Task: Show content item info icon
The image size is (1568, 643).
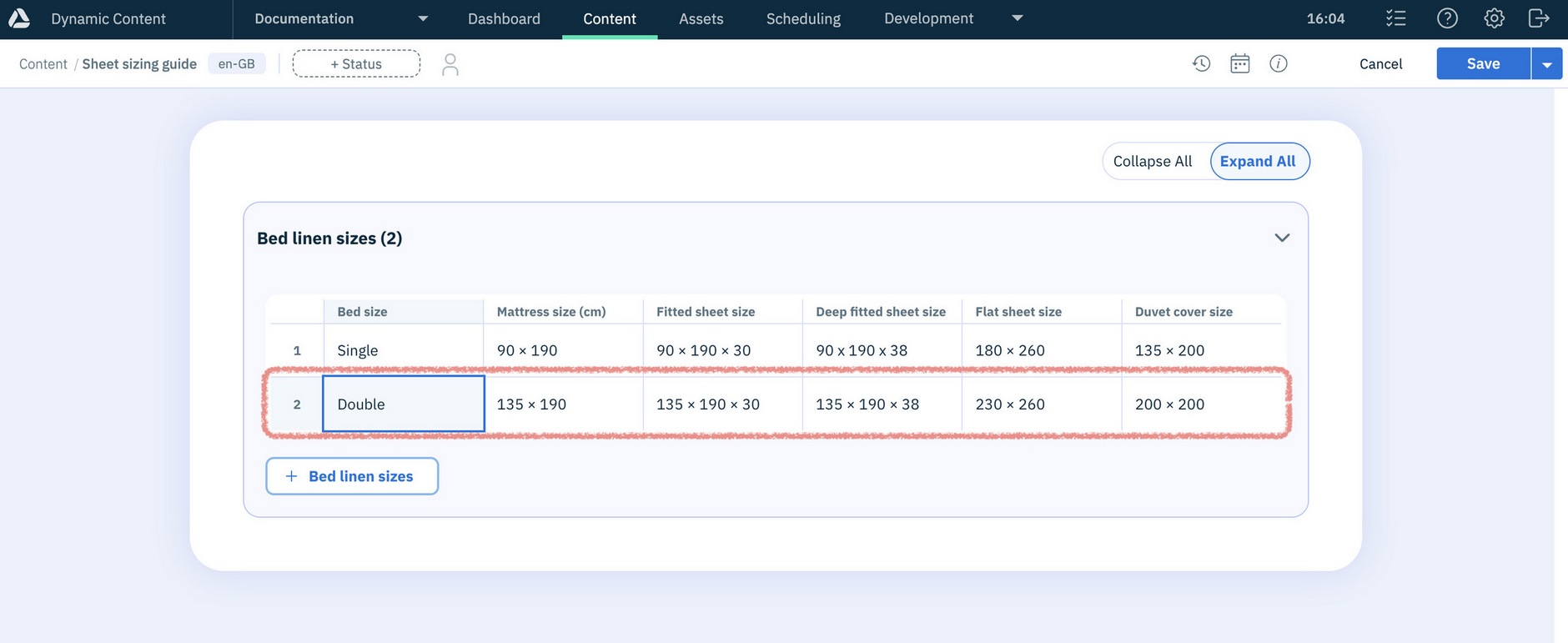Action: (x=1279, y=63)
